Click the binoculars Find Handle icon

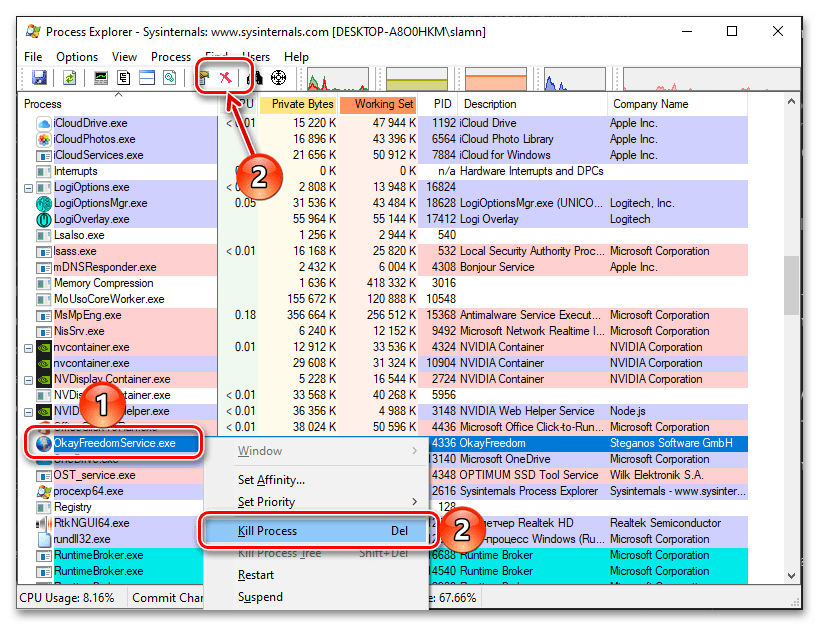256,78
